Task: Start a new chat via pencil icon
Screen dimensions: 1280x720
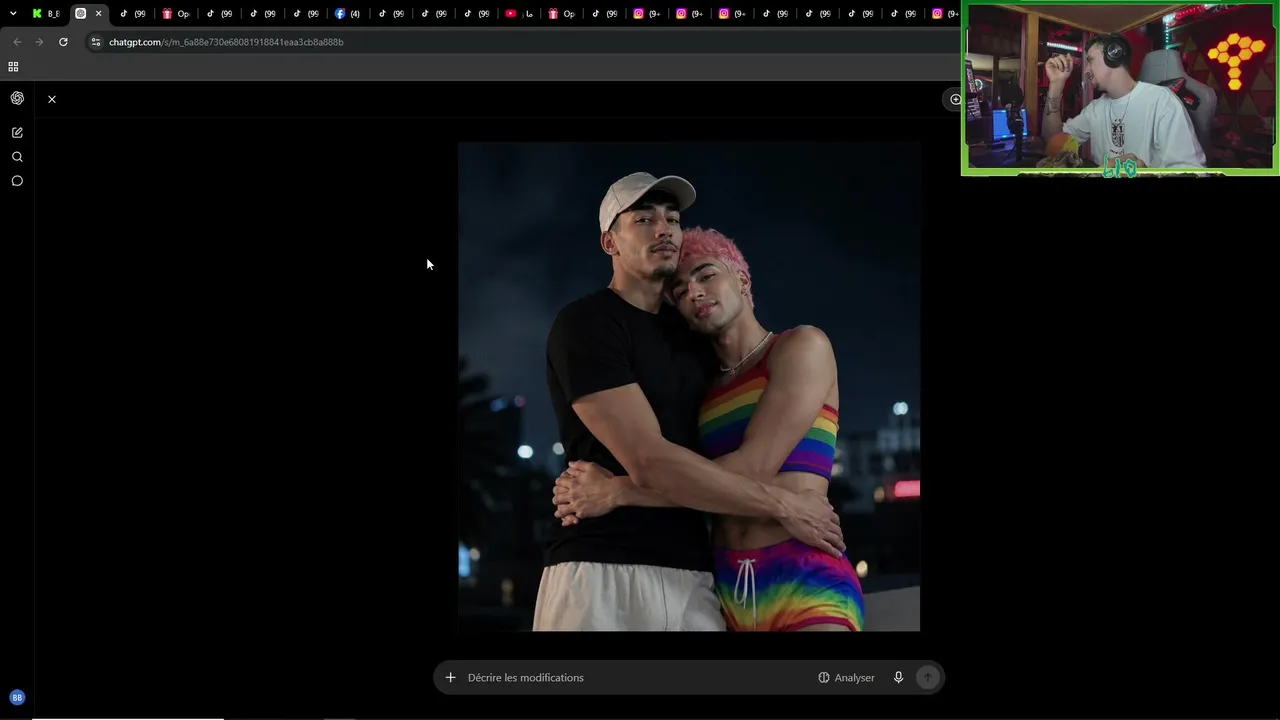Action: [x=17, y=132]
